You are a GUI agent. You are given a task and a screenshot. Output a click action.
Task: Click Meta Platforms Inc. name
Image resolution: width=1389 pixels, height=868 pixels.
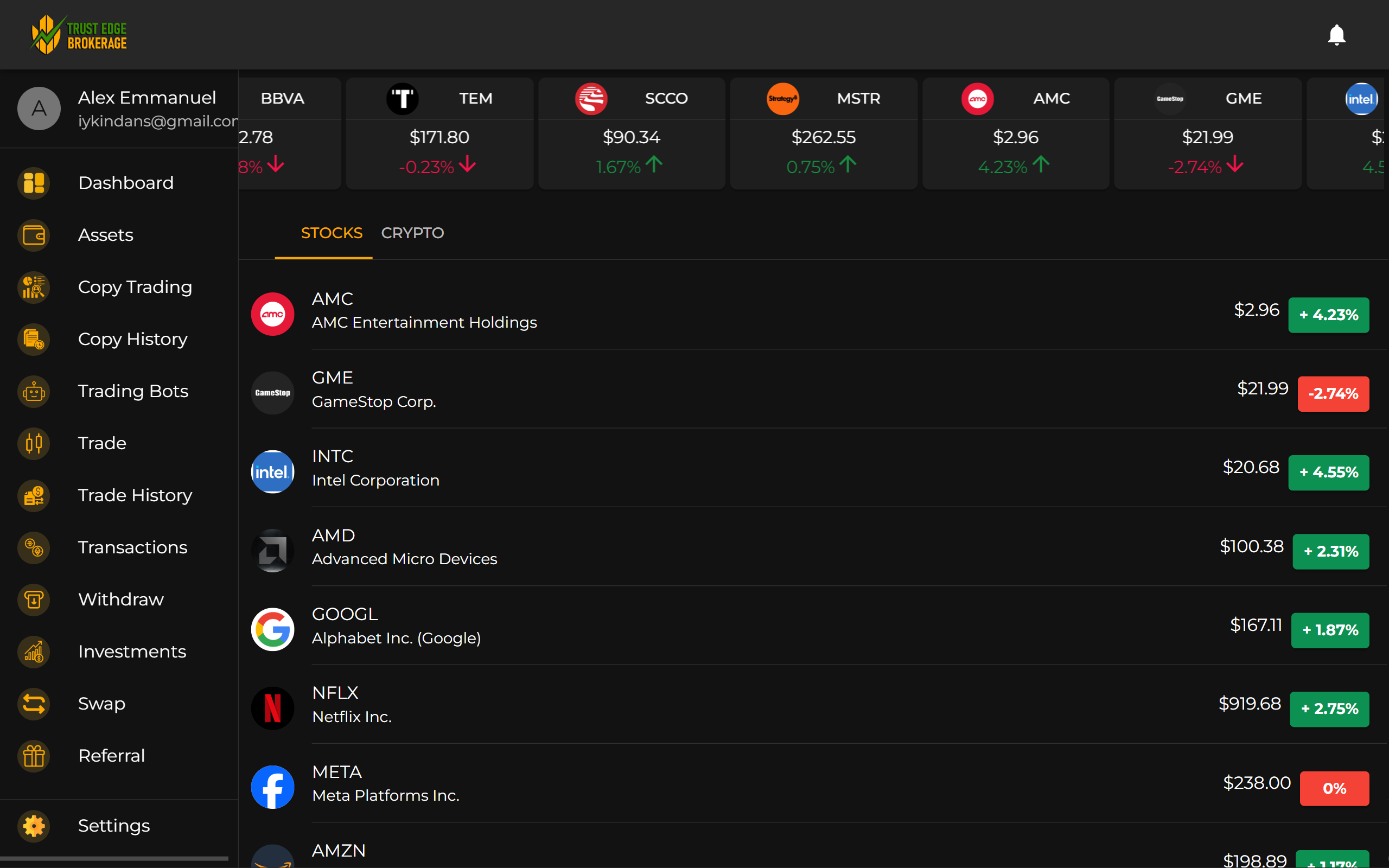click(385, 796)
